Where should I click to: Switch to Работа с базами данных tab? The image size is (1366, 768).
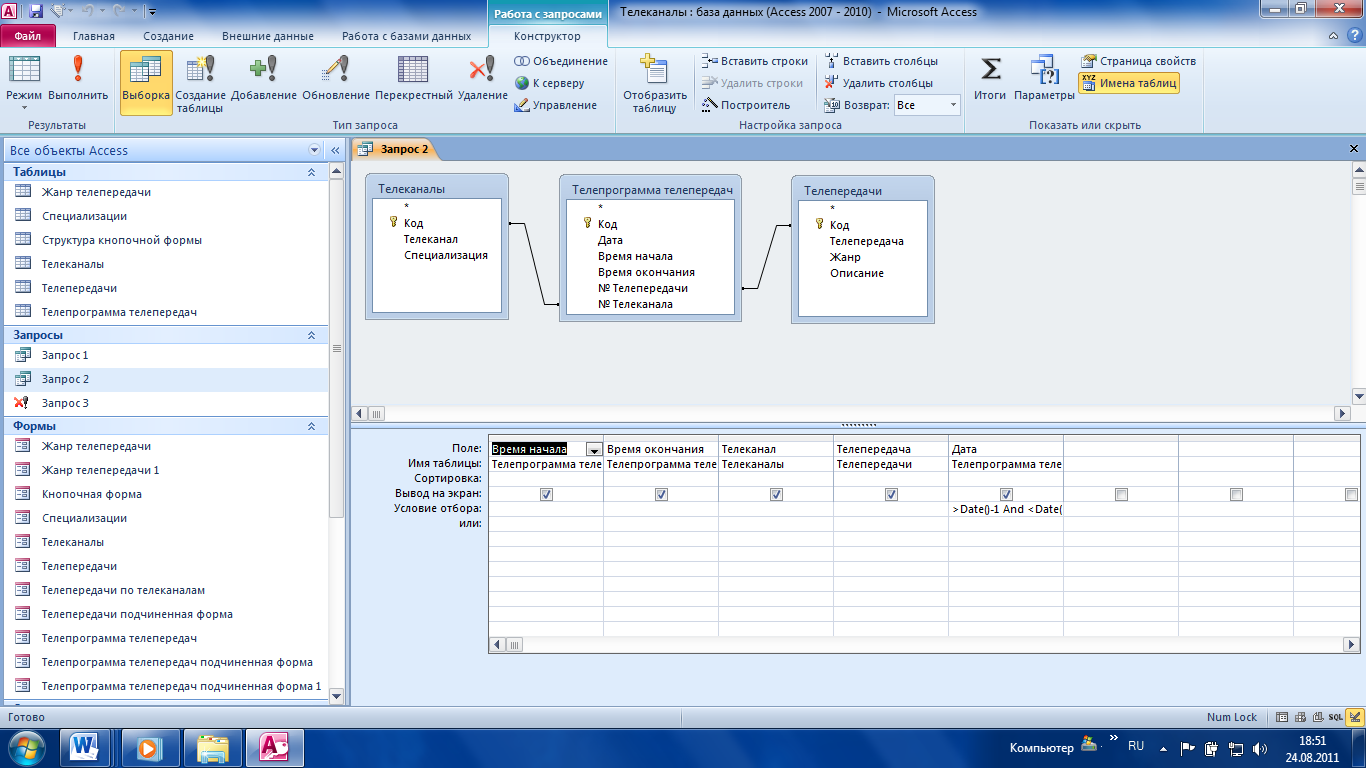pyautogui.click(x=406, y=36)
